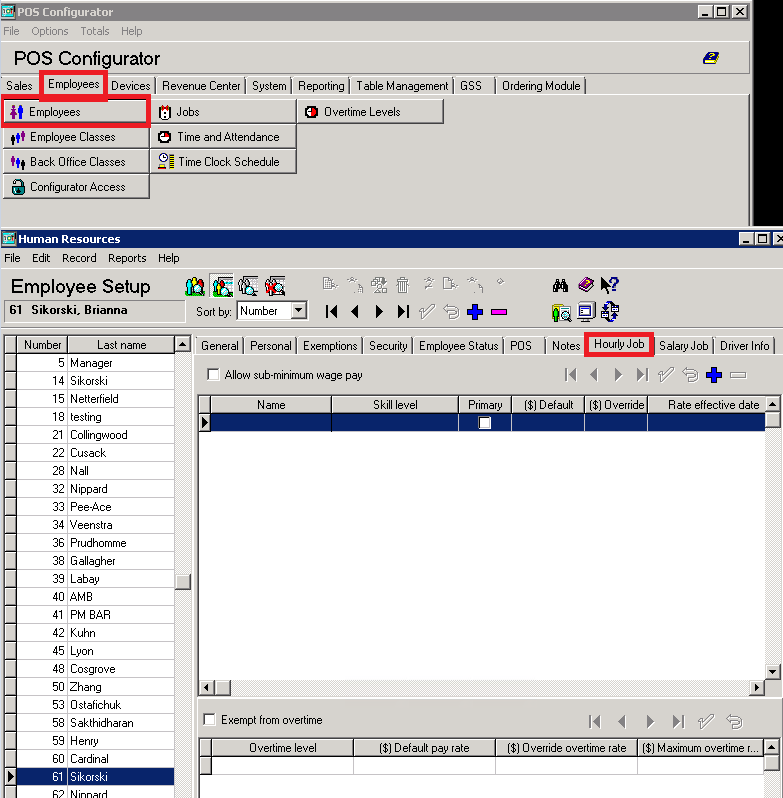
Task: Click the binoculars search icon
Action: [561, 286]
